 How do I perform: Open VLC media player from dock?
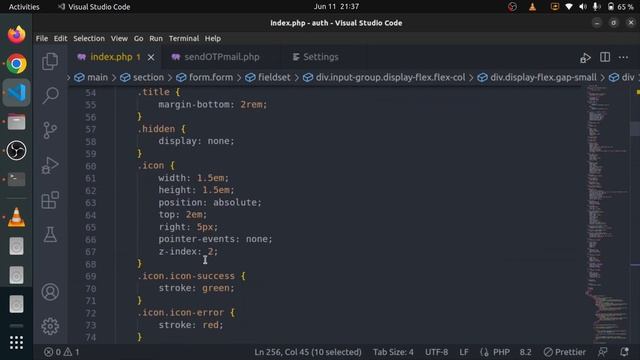pos(16,217)
